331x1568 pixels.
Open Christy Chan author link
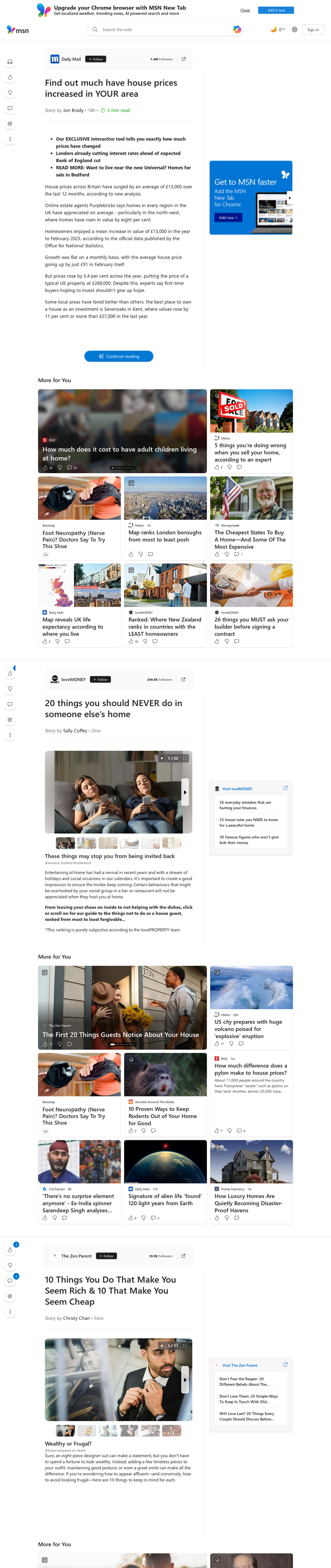[x=77, y=1318]
